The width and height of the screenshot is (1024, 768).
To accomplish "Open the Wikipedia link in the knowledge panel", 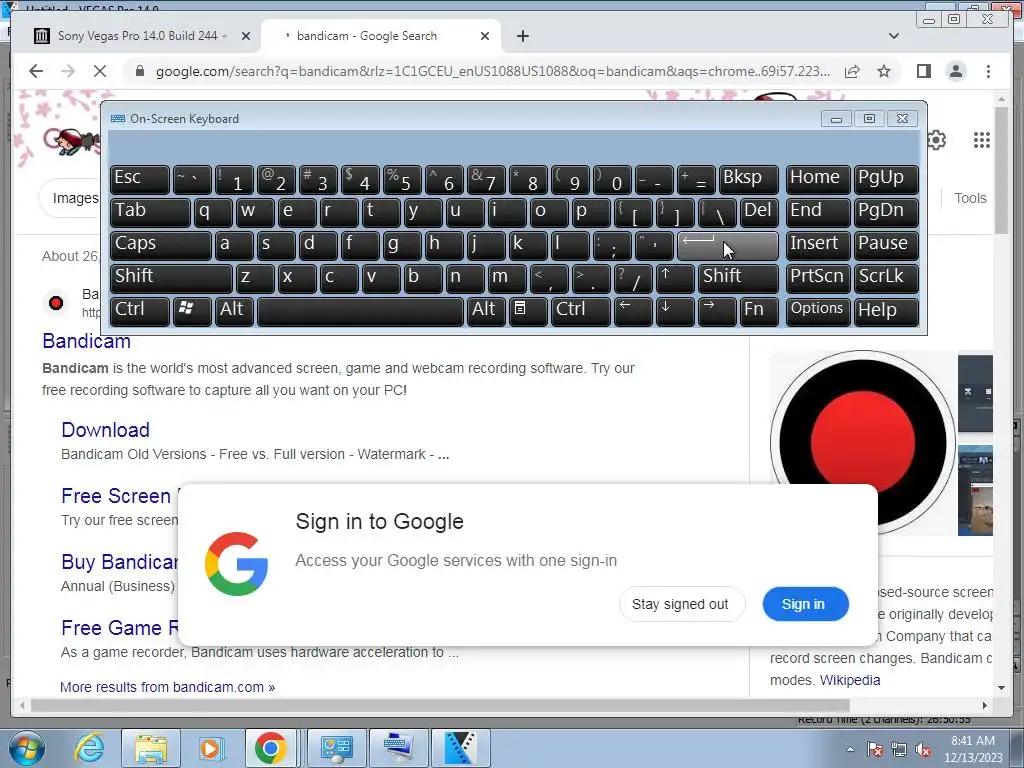I will tap(850, 680).
